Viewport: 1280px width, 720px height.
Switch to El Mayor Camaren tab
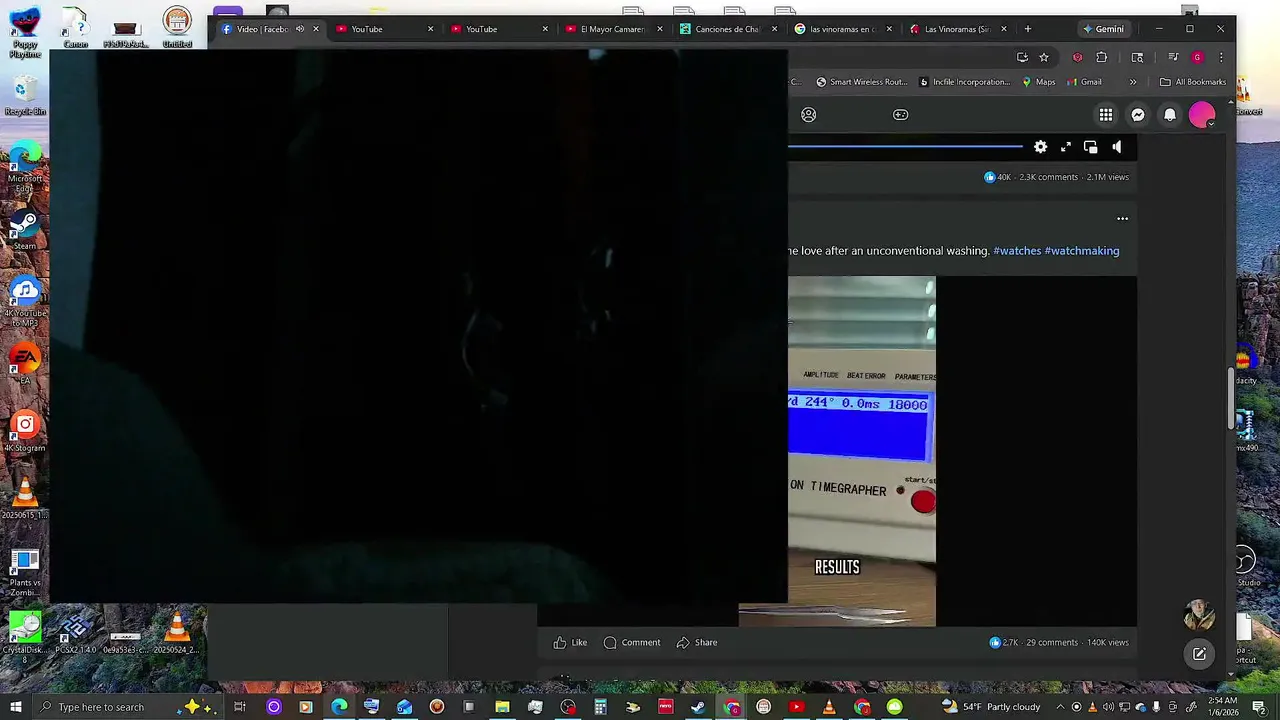[613, 29]
